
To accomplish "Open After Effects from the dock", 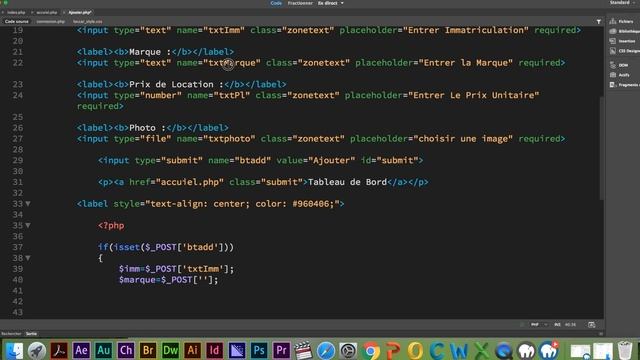I will point(81,350).
